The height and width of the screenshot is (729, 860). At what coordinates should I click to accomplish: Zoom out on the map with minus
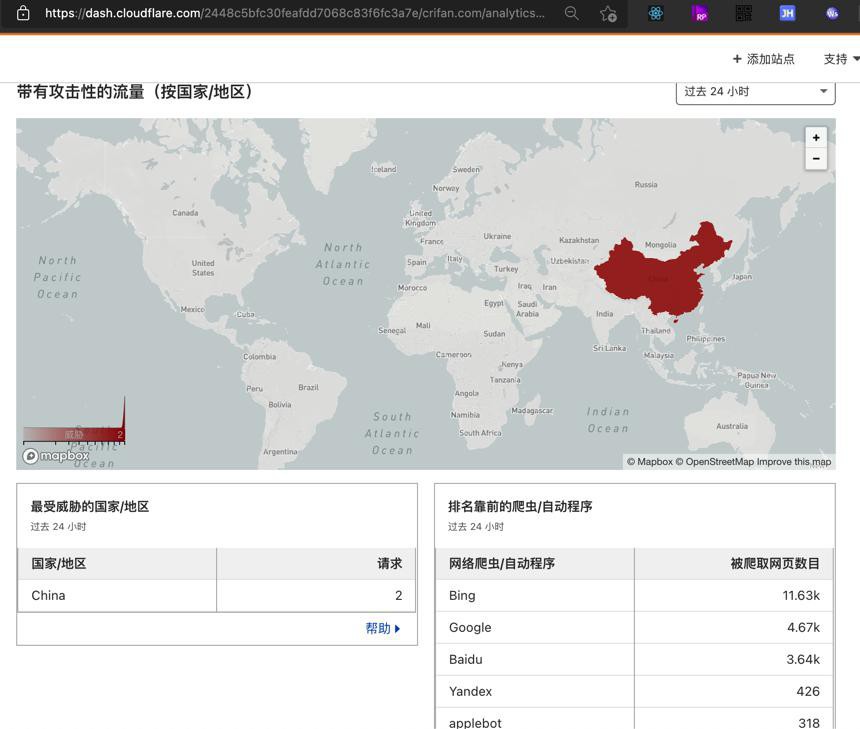pyautogui.click(x=816, y=159)
